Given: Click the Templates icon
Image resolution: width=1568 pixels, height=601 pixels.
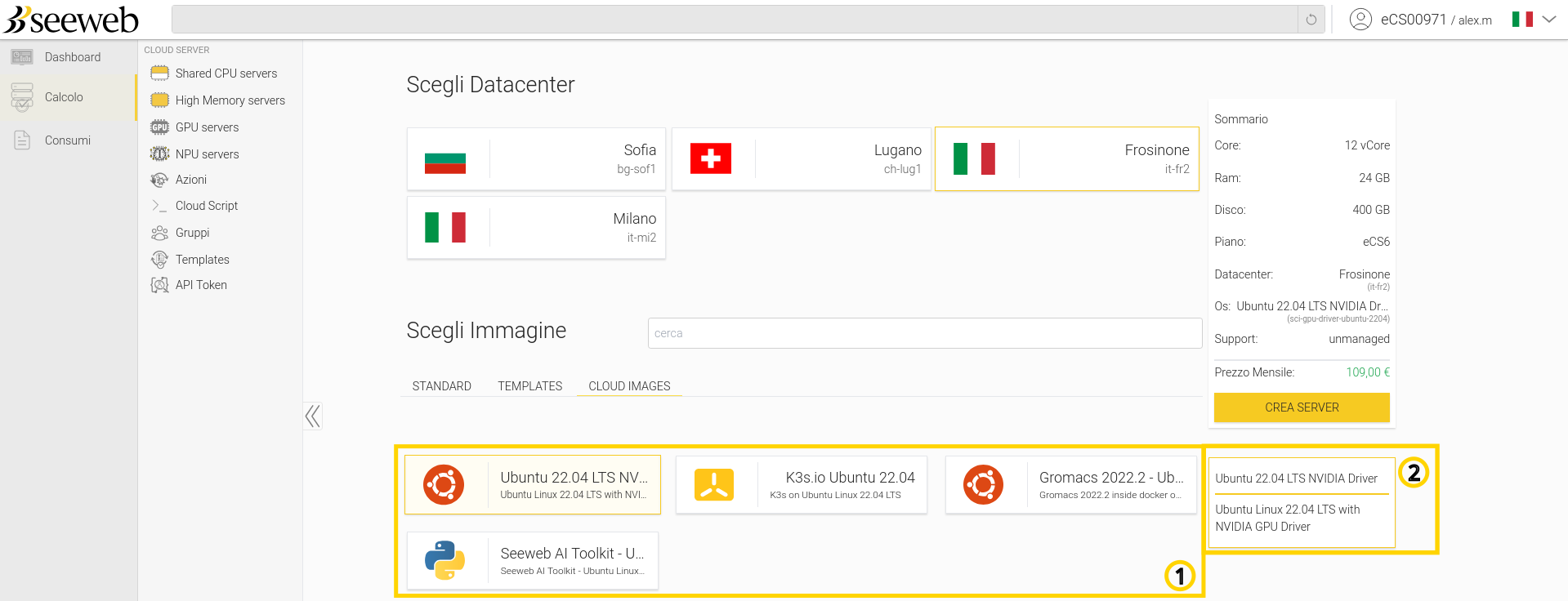Looking at the screenshot, I should click(159, 260).
